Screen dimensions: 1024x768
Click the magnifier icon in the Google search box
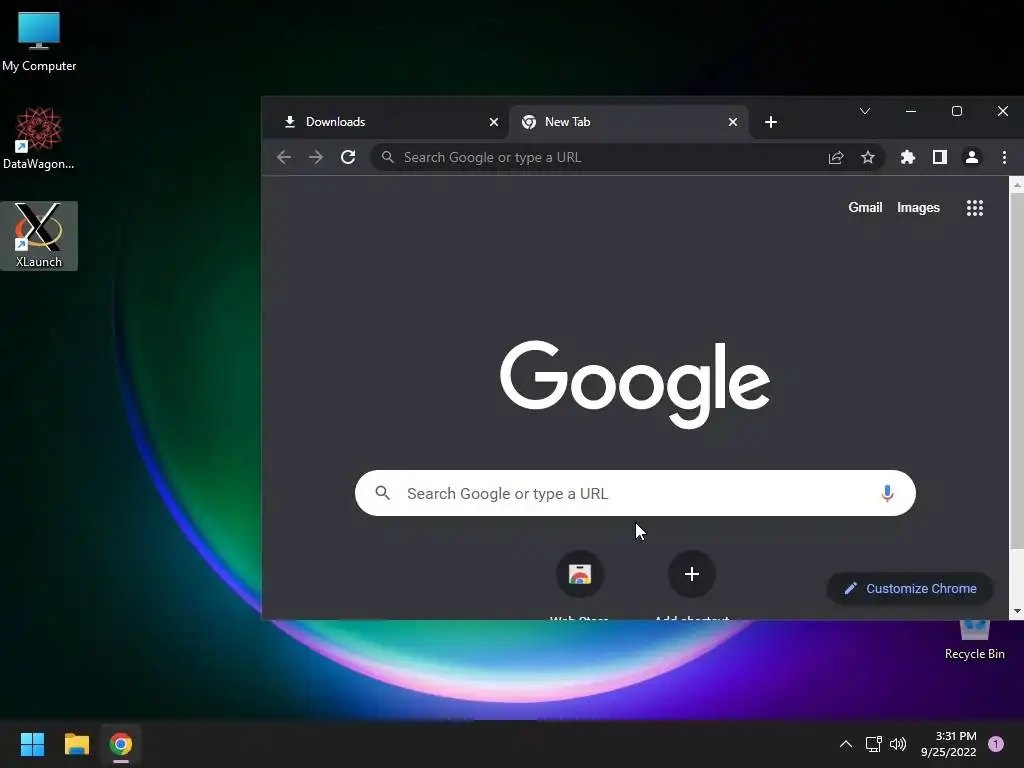(x=383, y=493)
